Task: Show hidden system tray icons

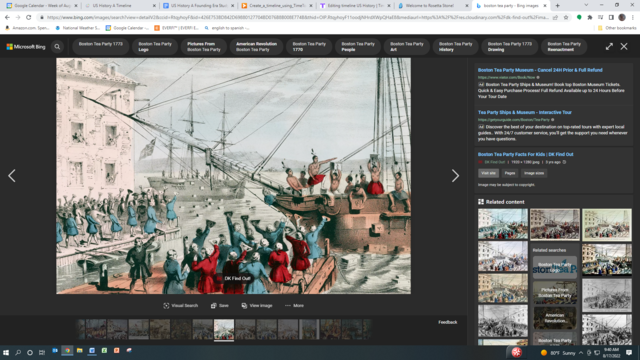Action: (x=581, y=353)
